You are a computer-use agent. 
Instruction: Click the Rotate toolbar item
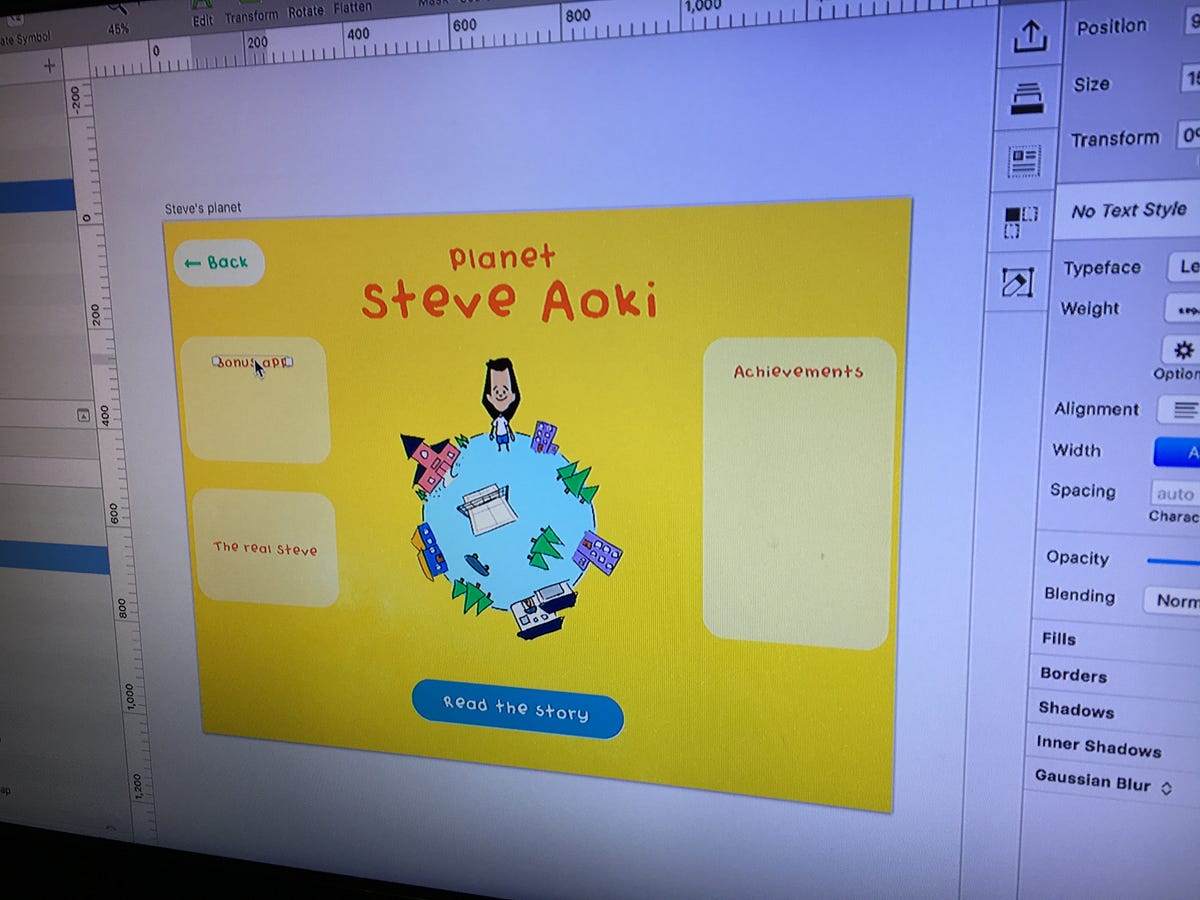tap(306, 12)
